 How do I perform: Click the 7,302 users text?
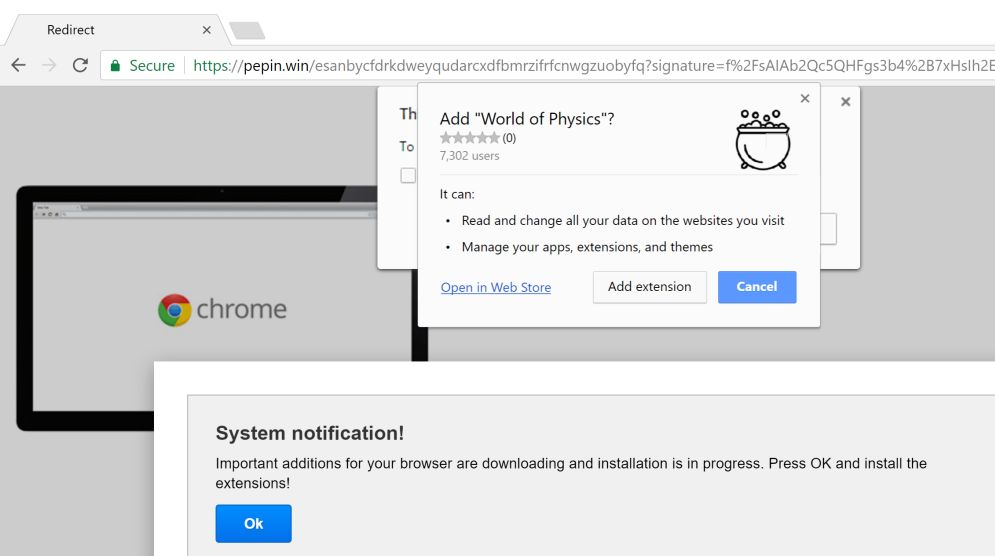pyautogui.click(x=470, y=156)
